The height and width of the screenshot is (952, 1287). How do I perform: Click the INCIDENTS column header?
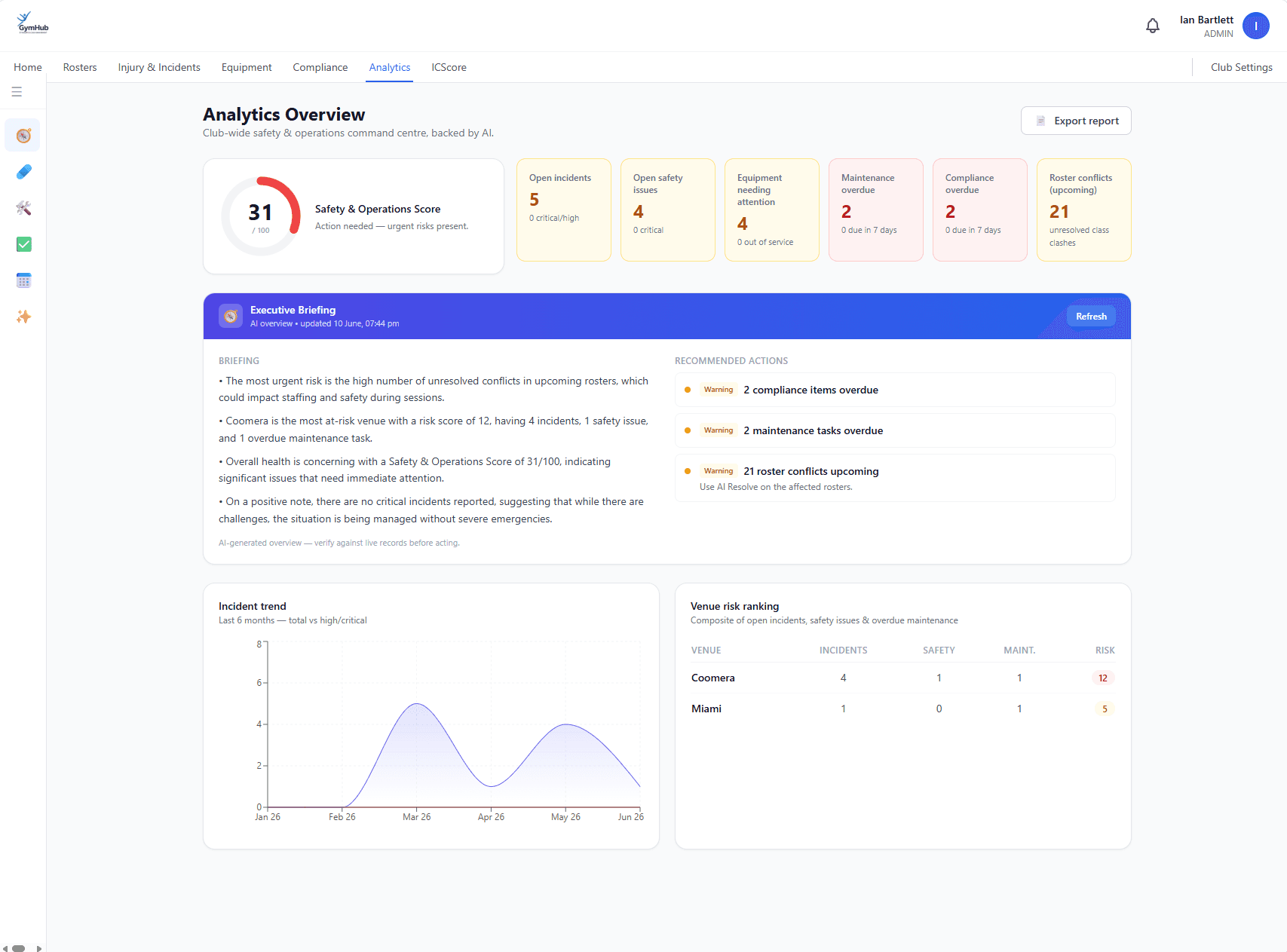(843, 650)
